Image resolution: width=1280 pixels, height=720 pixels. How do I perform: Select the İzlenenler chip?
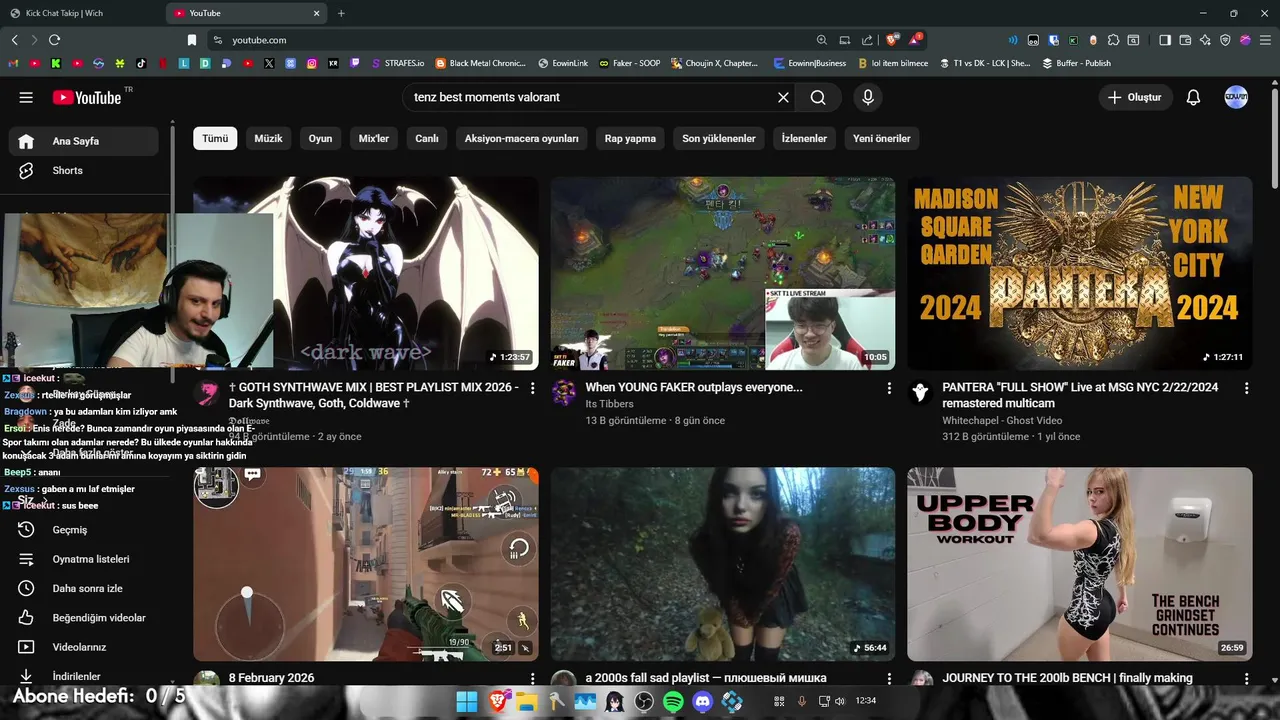(804, 138)
